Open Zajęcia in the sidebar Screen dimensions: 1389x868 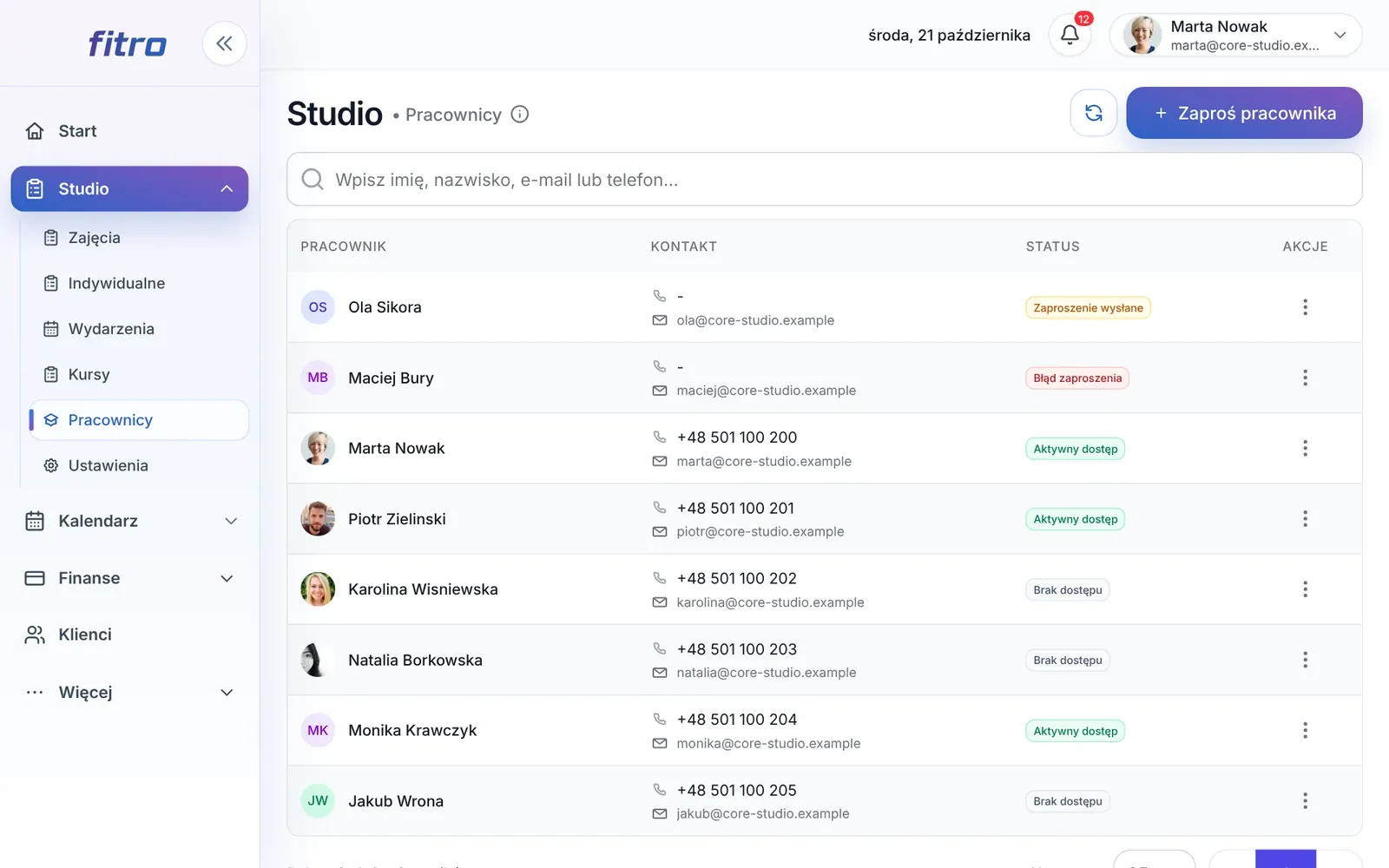pyautogui.click(x=139, y=238)
